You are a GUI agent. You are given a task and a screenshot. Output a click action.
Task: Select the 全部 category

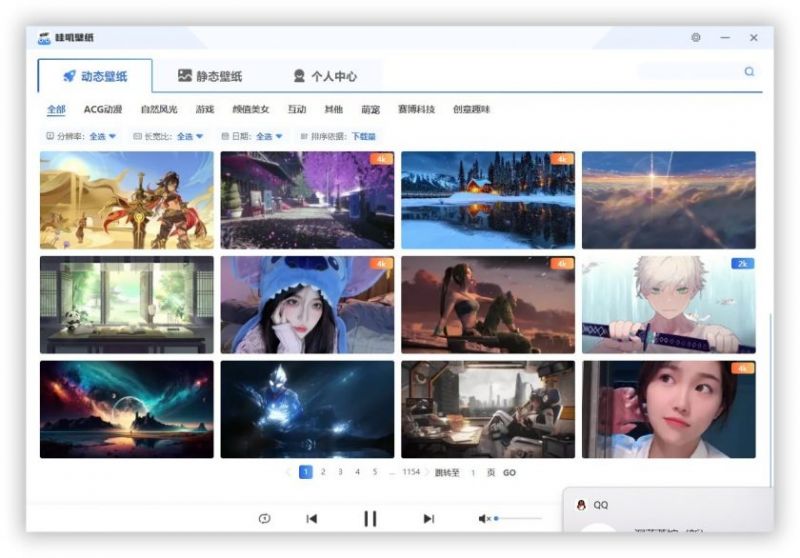(x=57, y=109)
